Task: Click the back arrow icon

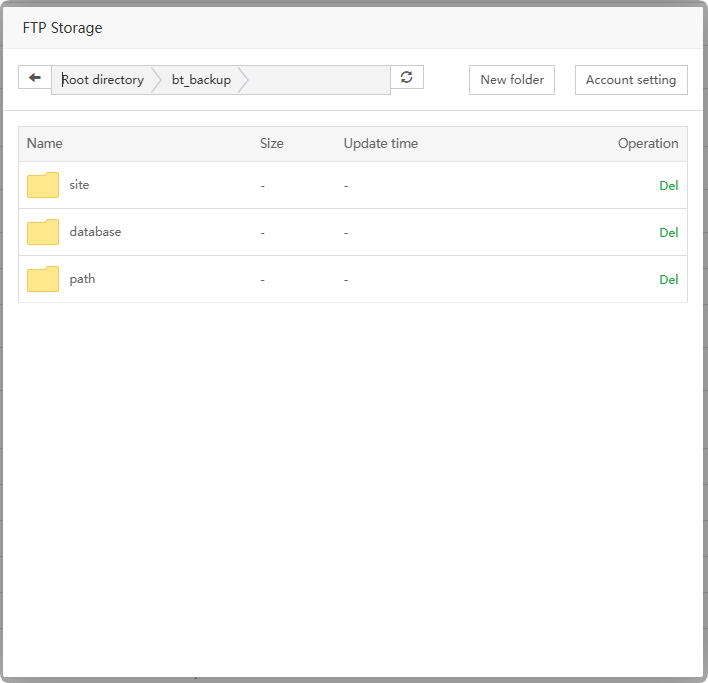Action: (x=35, y=78)
